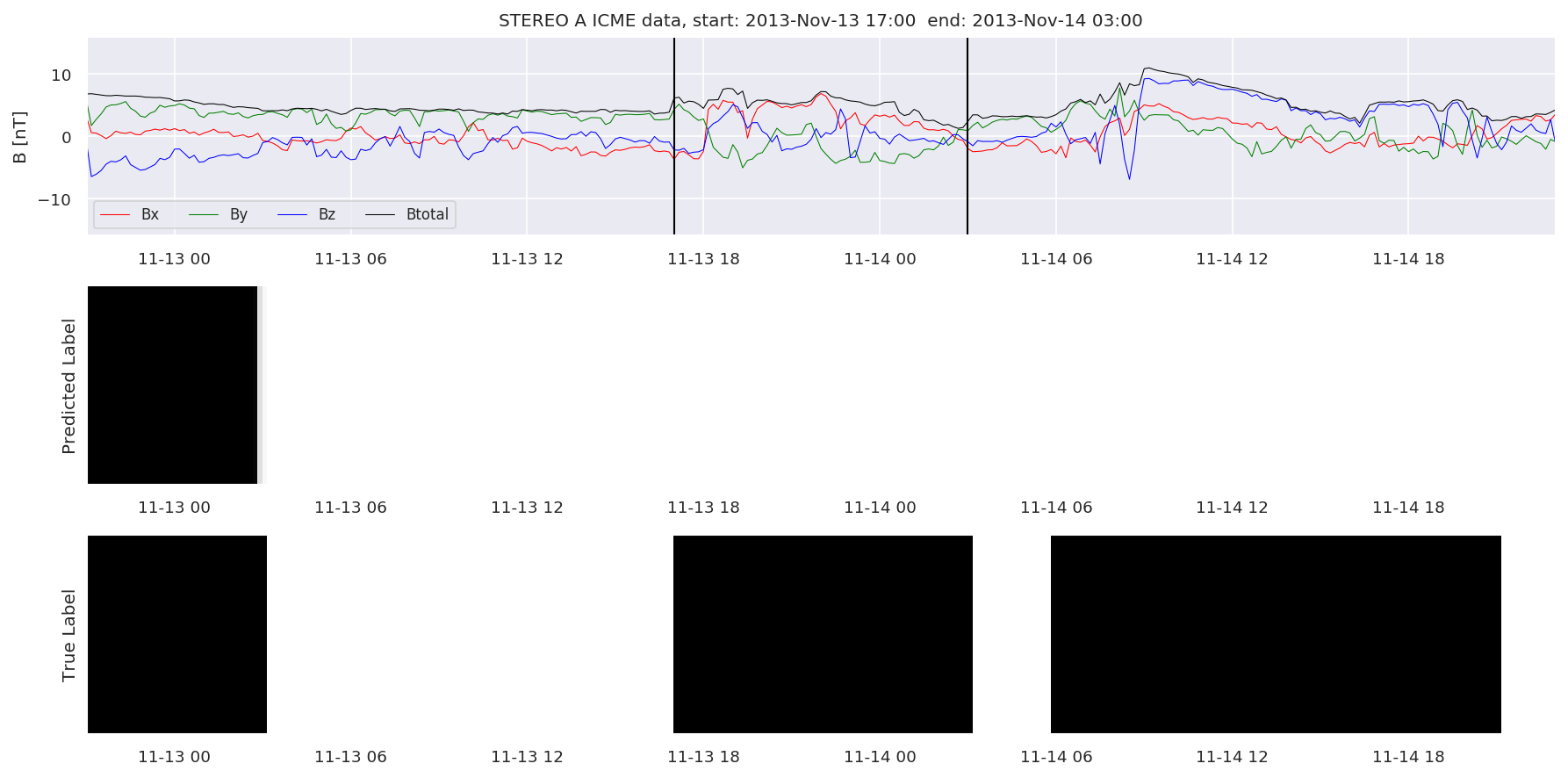
Task: Click the True Label black block spanning 11-14 06 to 11-14 18
Action: pos(1276,634)
